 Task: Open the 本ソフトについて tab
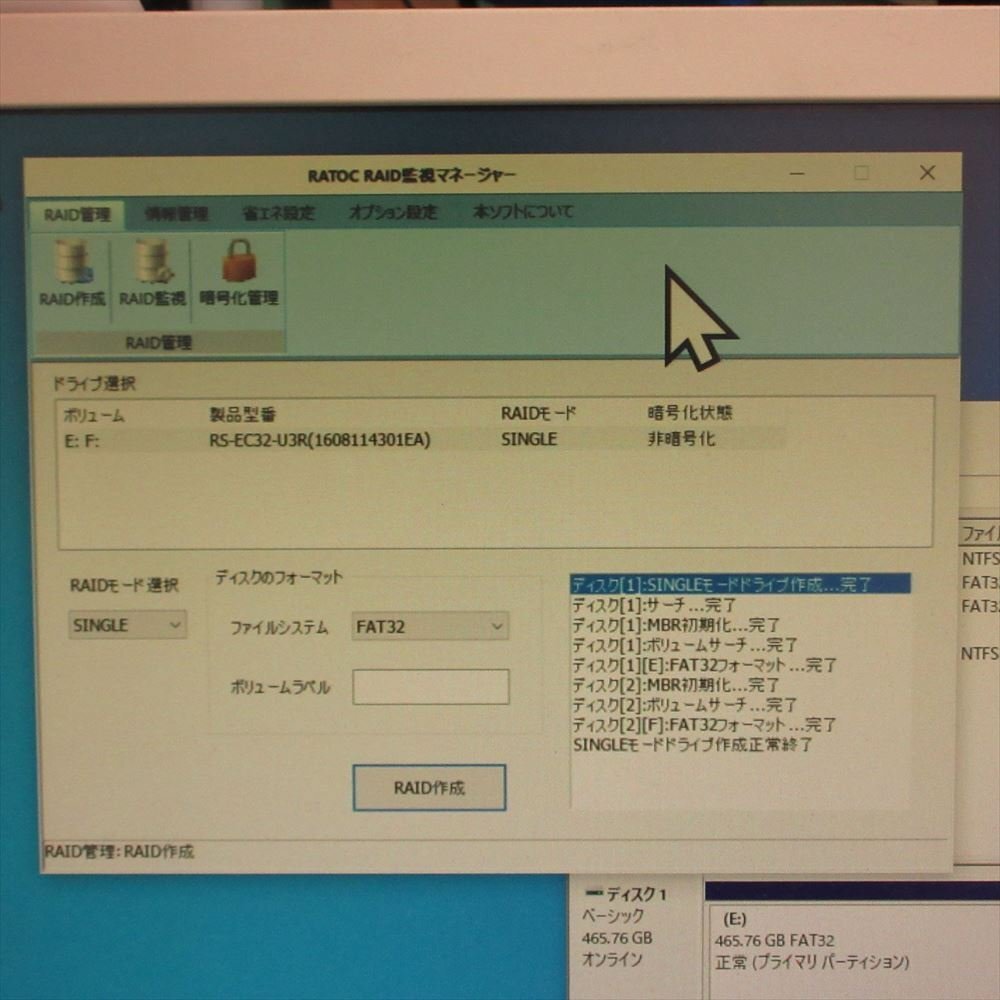pyautogui.click(x=523, y=211)
